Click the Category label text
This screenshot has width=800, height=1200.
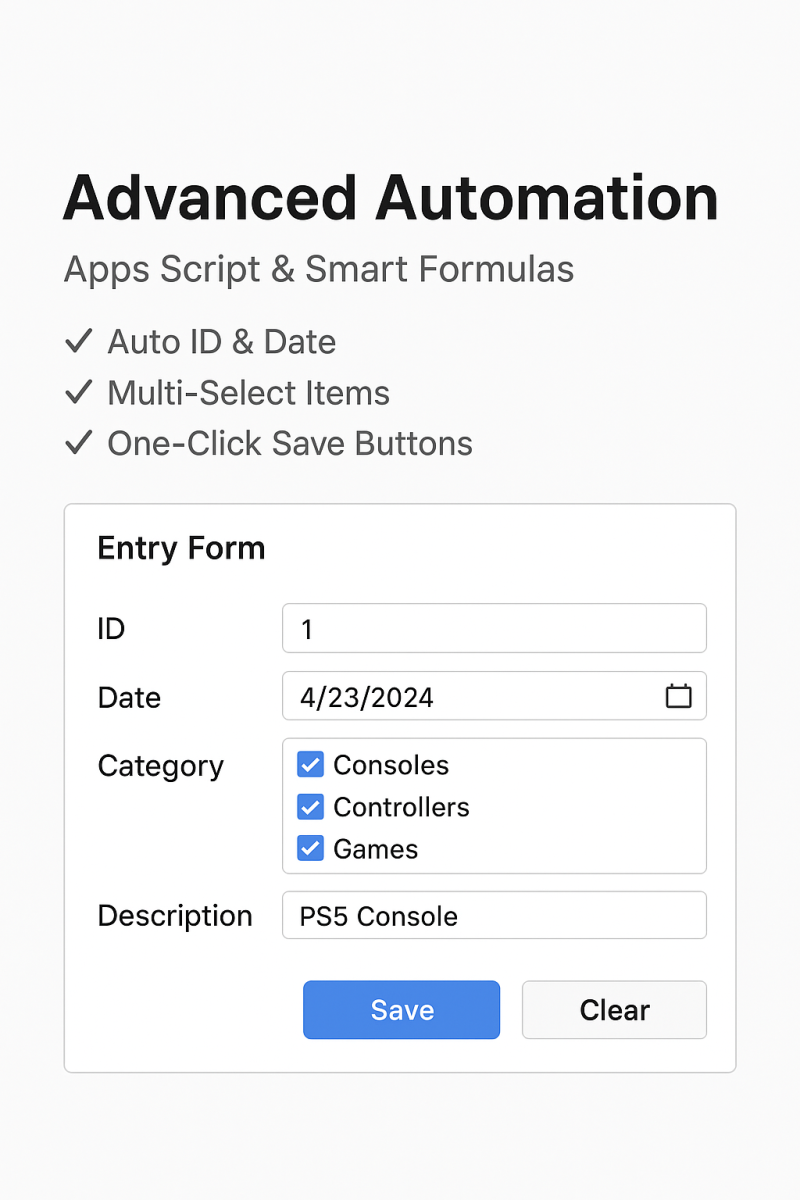[x=160, y=766]
